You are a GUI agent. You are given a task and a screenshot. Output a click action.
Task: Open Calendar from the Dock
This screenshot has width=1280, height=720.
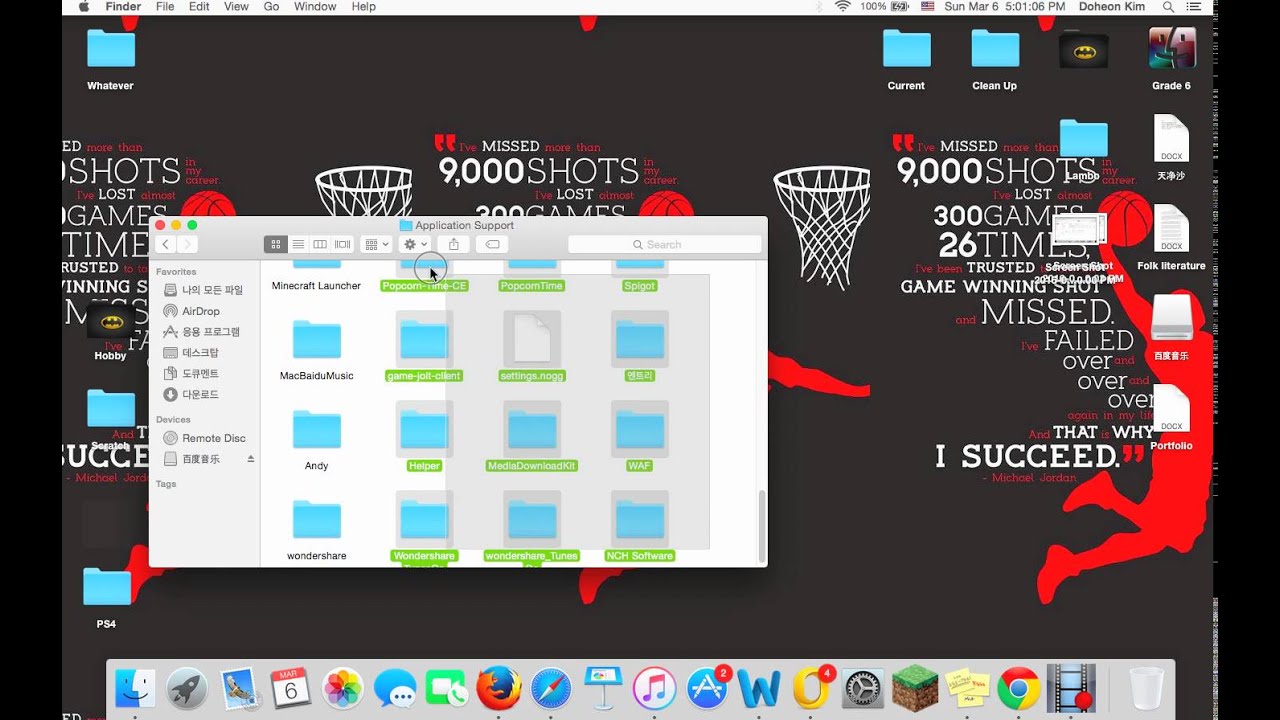point(291,688)
